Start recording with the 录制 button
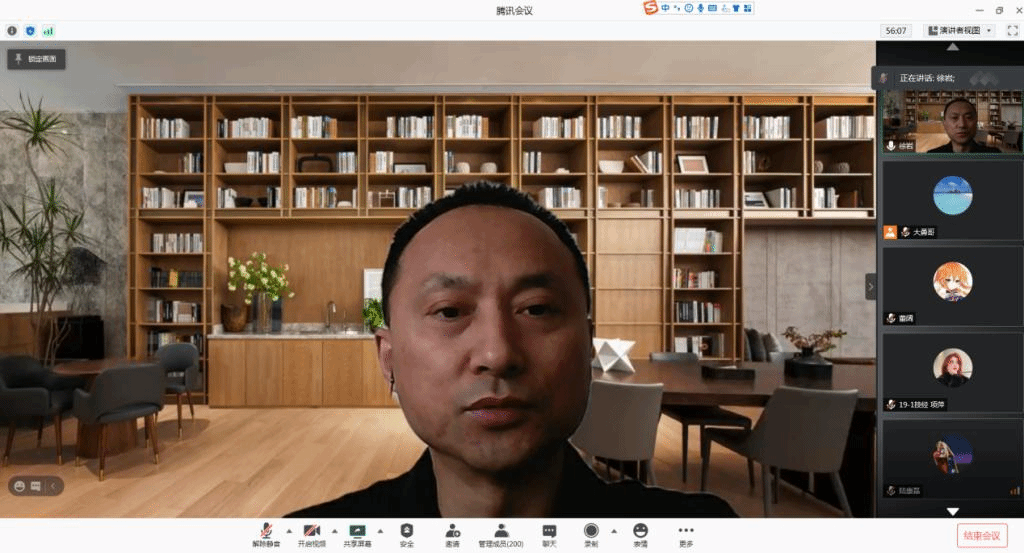The image size is (1024, 553). [x=591, y=534]
